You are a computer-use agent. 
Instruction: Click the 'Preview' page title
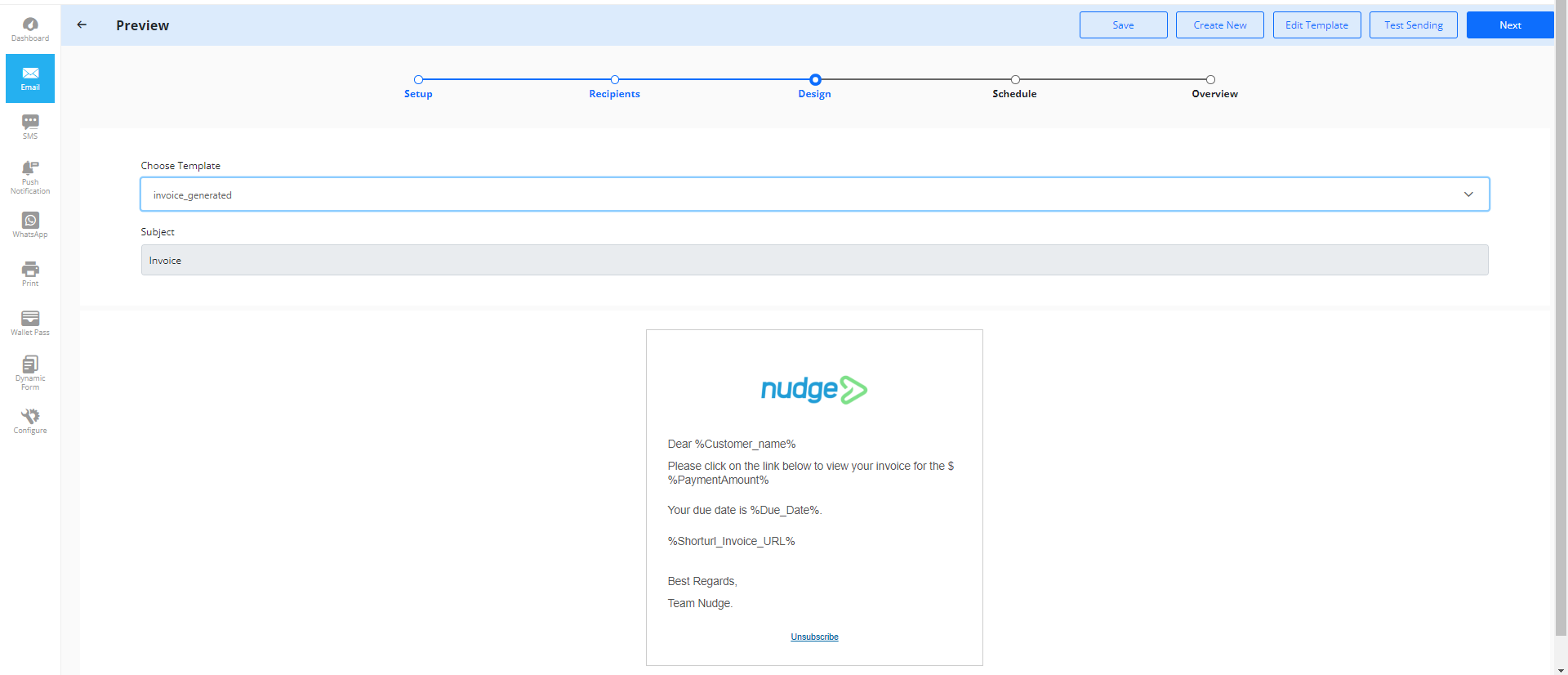point(143,25)
